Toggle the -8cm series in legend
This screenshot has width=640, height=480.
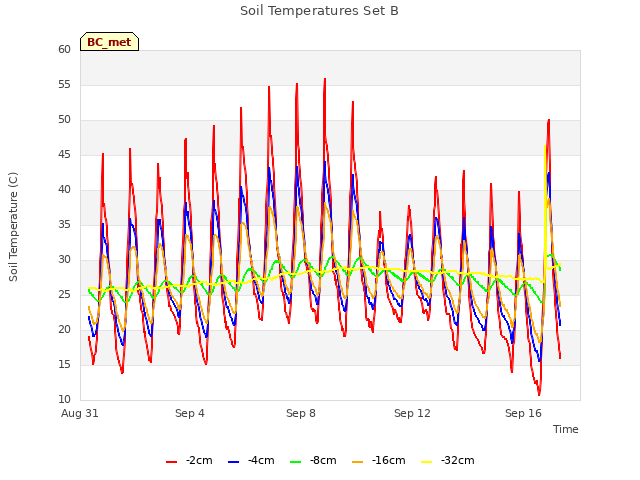(x=313, y=460)
